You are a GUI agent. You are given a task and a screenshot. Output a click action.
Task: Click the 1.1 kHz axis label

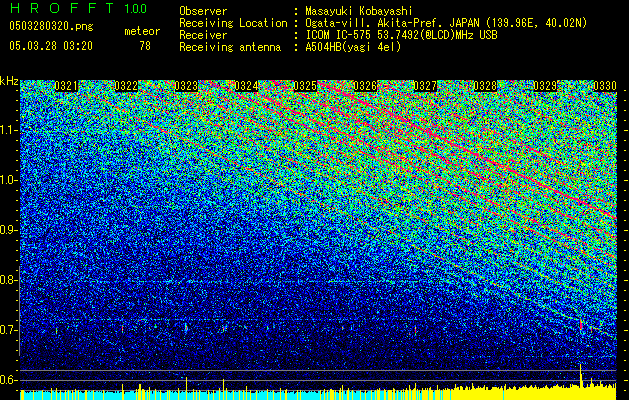click(x=8, y=130)
